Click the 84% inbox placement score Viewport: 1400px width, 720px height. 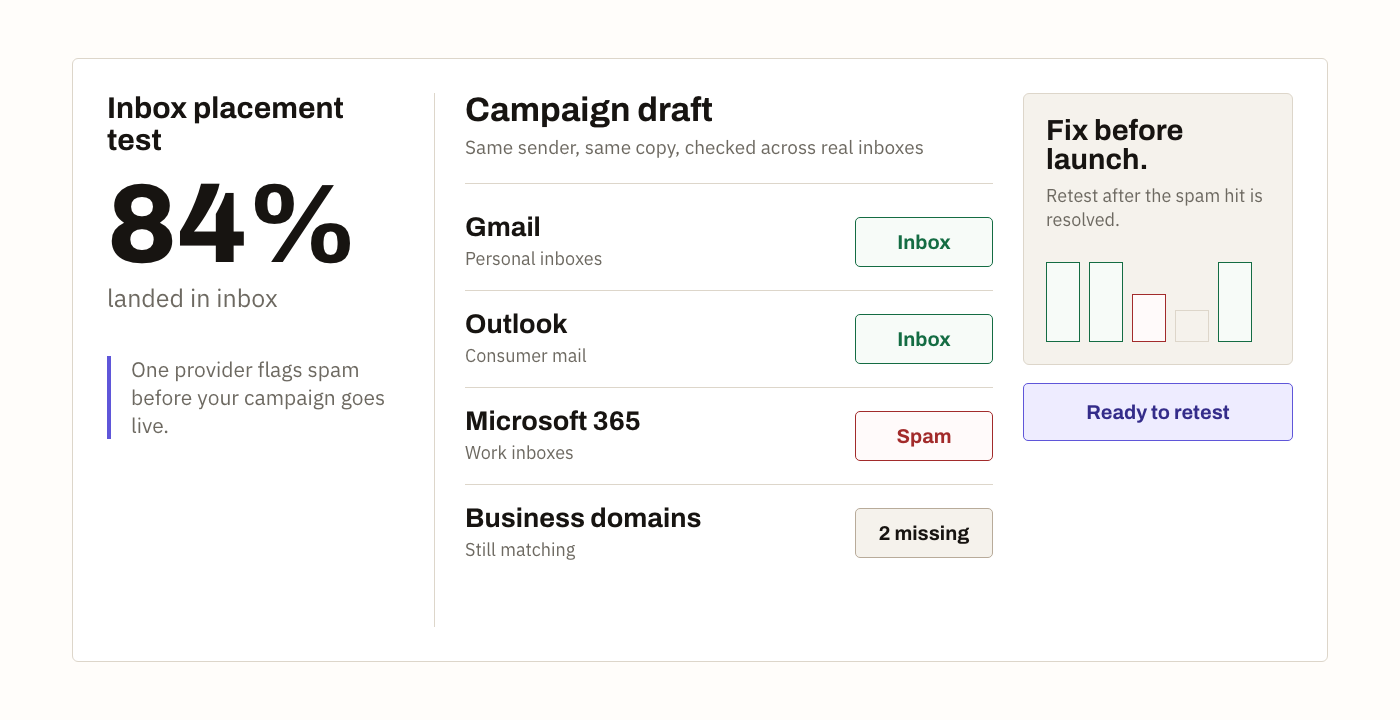coord(230,225)
